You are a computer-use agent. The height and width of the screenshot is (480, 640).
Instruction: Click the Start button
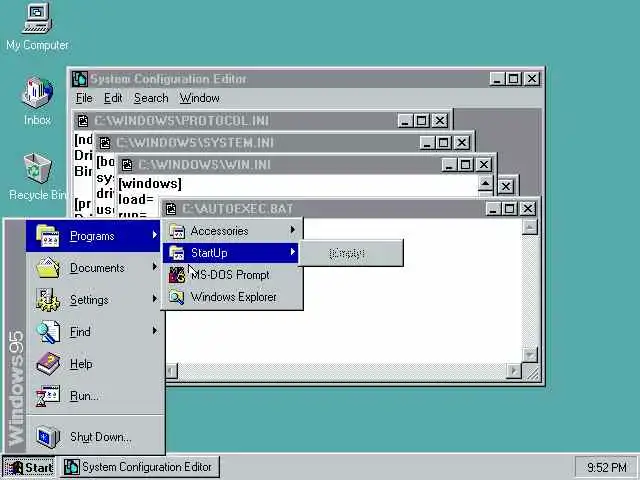point(29,467)
